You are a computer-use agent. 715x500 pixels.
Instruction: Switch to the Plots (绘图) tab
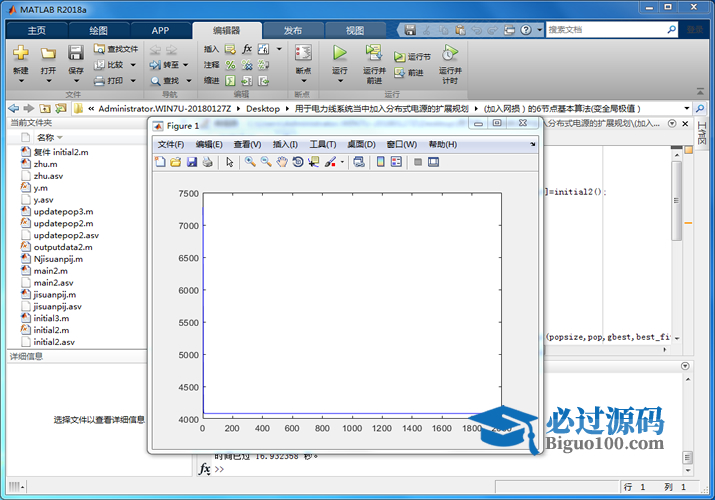click(x=98, y=31)
